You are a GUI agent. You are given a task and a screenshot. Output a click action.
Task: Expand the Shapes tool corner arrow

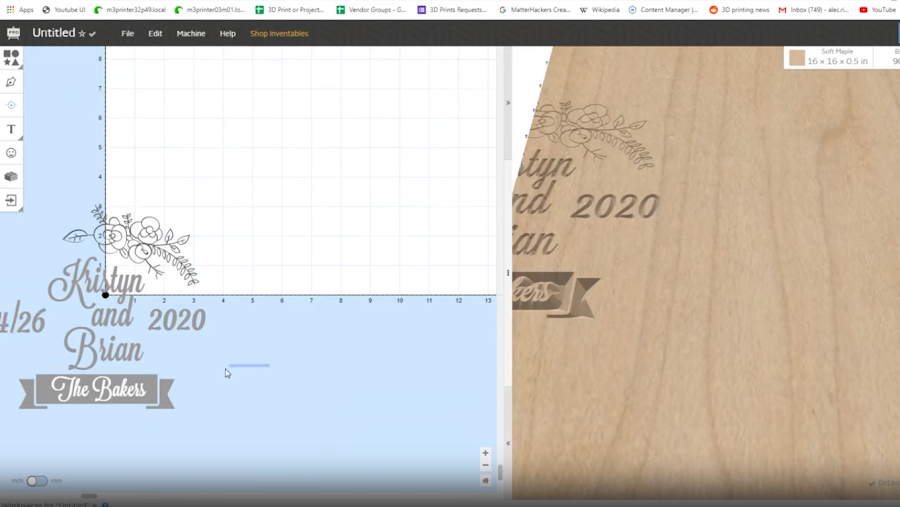point(21,67)
